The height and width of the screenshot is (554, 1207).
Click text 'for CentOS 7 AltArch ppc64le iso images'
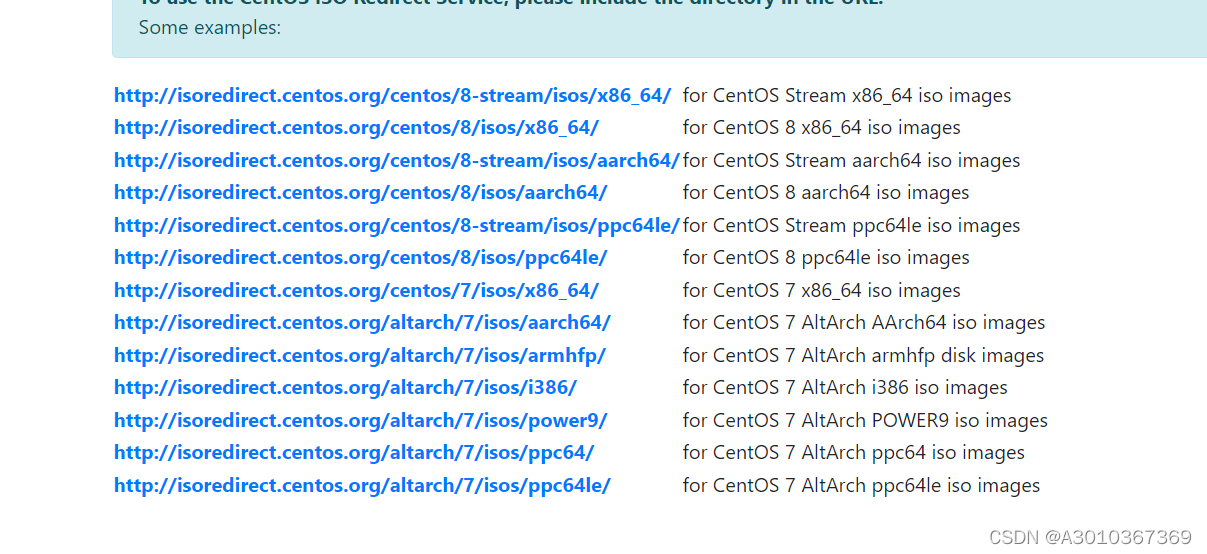click(x=862, y=486)
